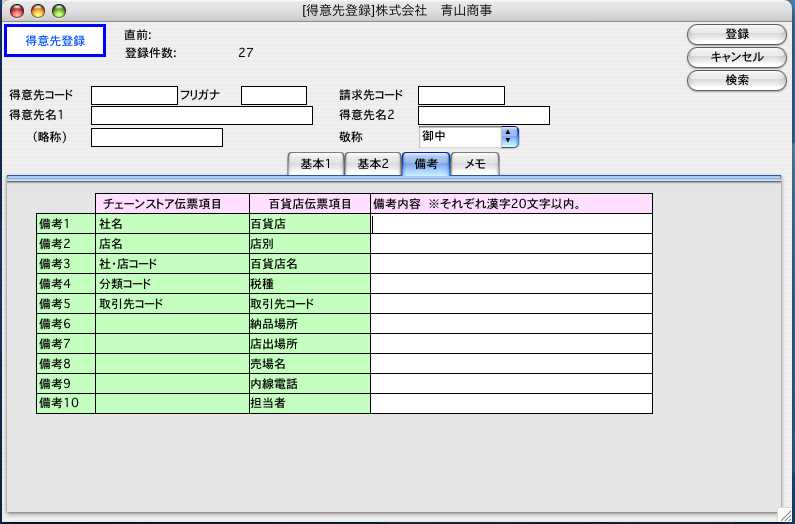Select the 備考 tab
Viewport: 795px width, 524px height.
[425, 164]
